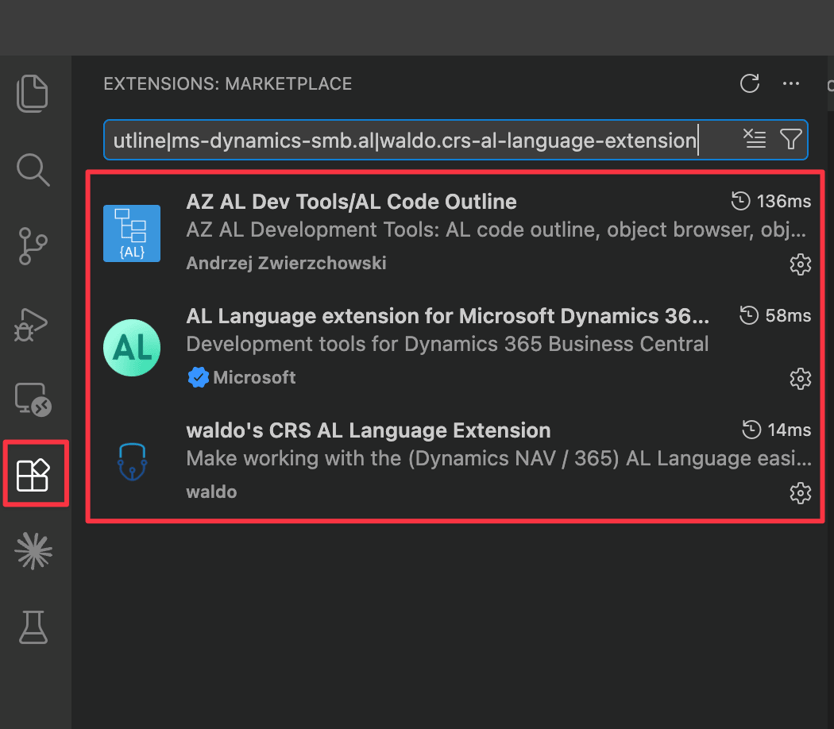Screen dimensions: 834x729
Task: Open the Extensions view icon
Action: tap(33, 474)
